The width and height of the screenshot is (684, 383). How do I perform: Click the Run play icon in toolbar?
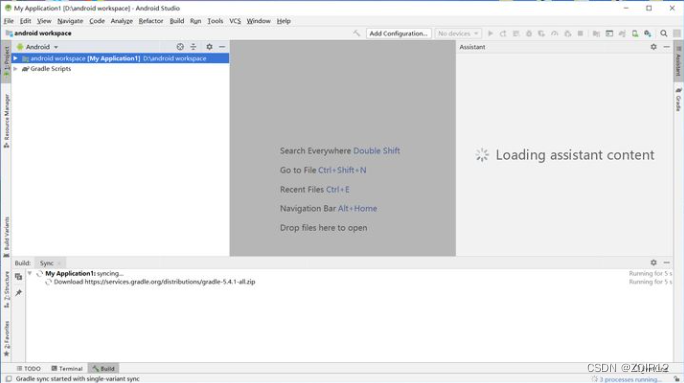pos(490,34)
